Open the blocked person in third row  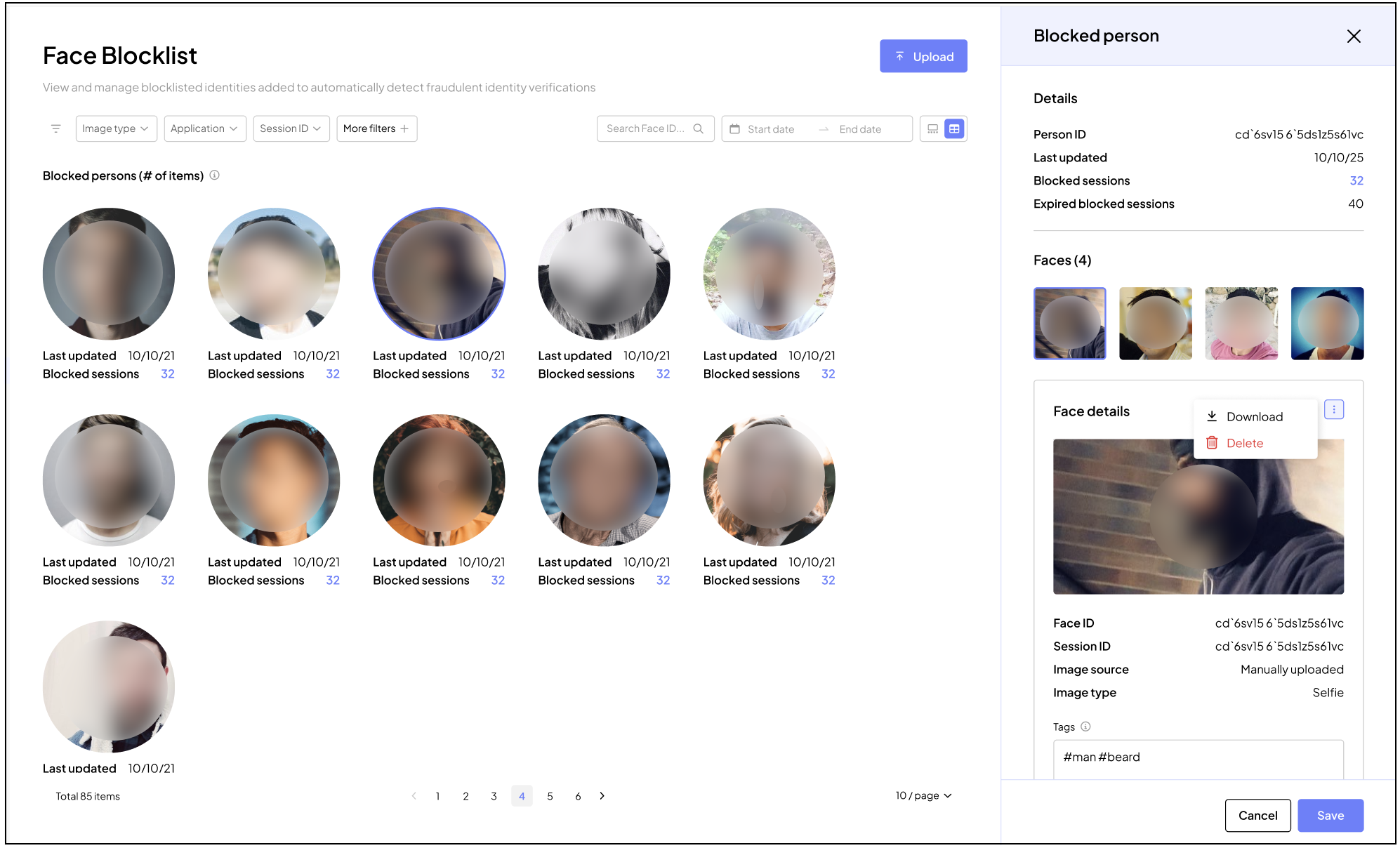pos(109,687)
